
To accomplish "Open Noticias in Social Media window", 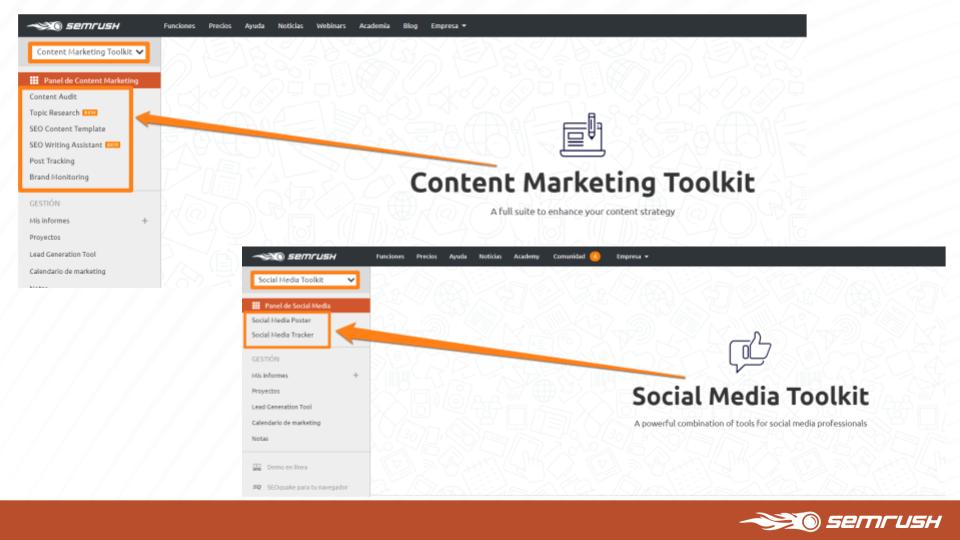I will (490, 257).
